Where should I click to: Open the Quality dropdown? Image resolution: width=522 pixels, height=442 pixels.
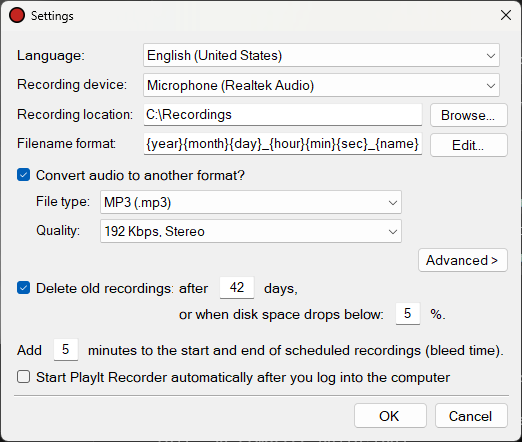point(251,231)
